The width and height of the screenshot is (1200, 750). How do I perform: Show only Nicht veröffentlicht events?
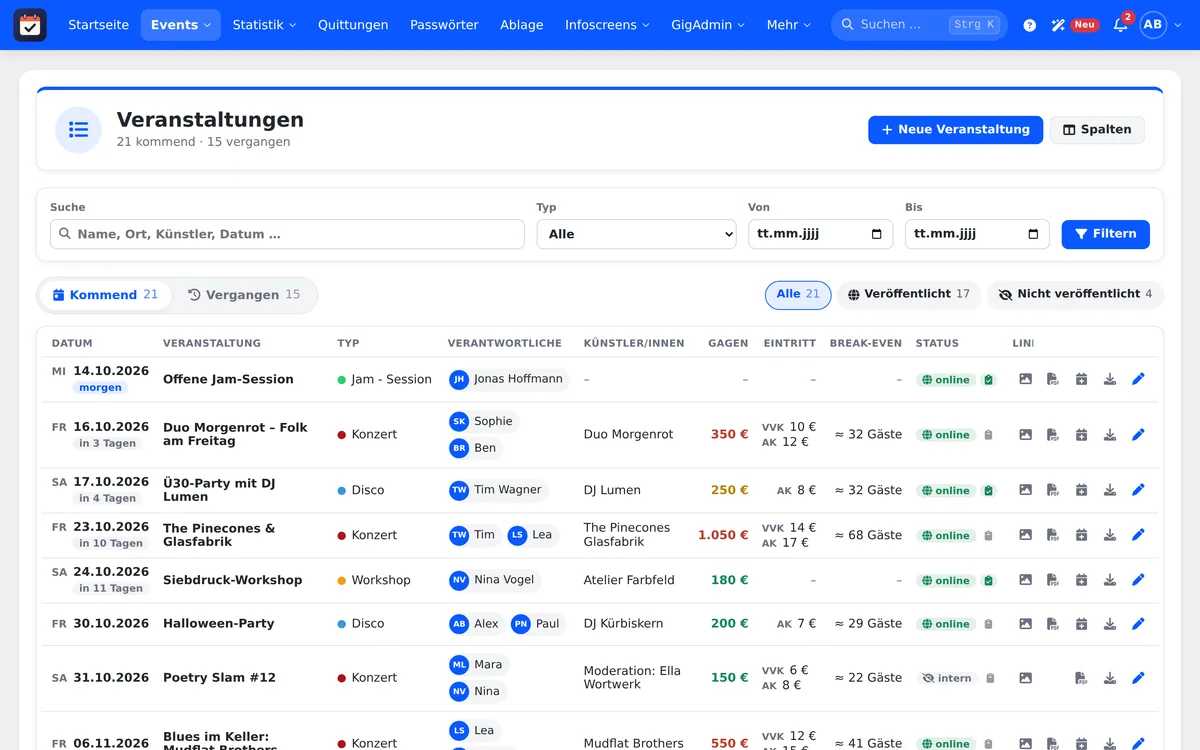(1076, 295)
